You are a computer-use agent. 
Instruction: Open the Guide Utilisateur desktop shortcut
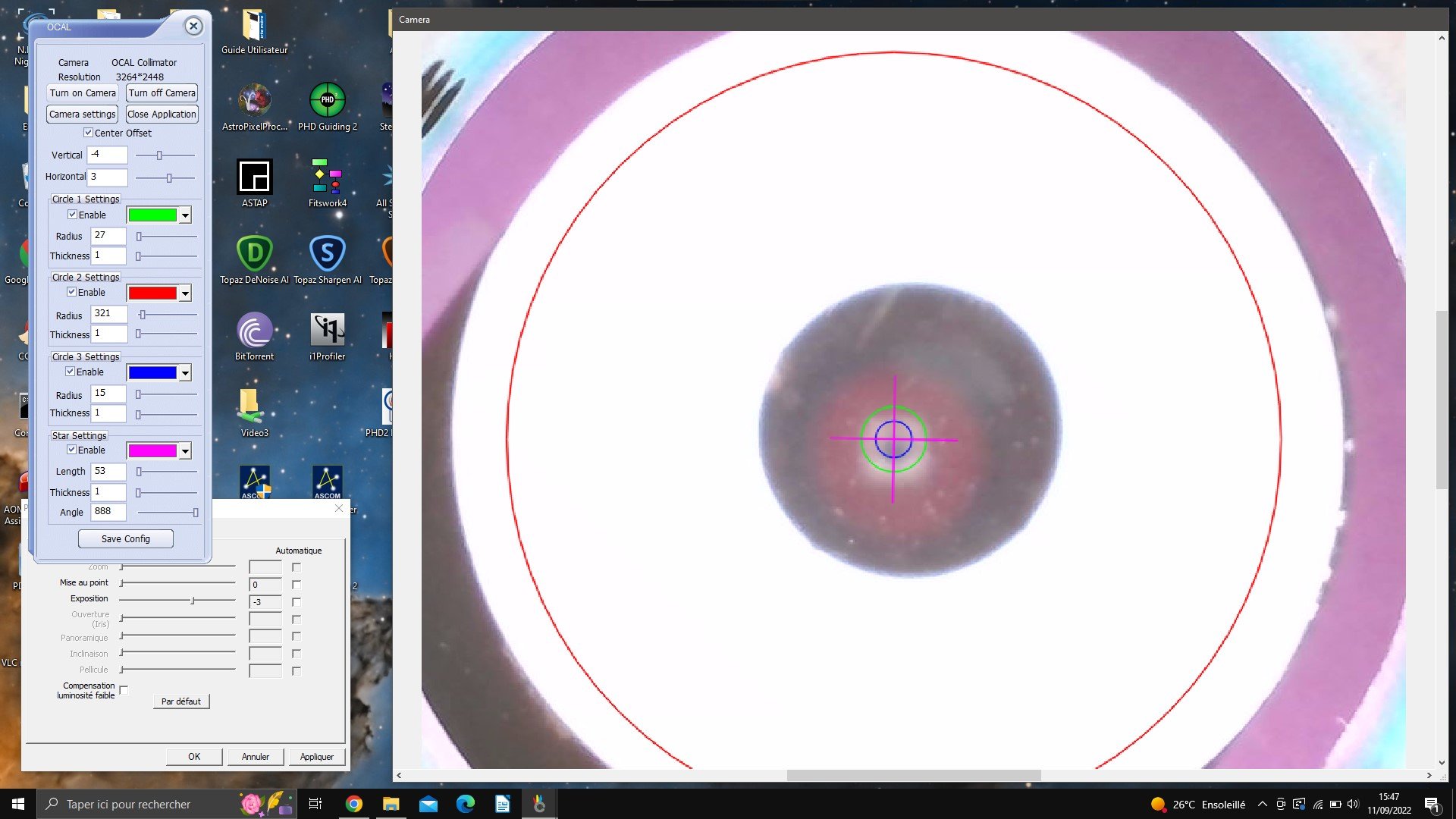(254, 32)
